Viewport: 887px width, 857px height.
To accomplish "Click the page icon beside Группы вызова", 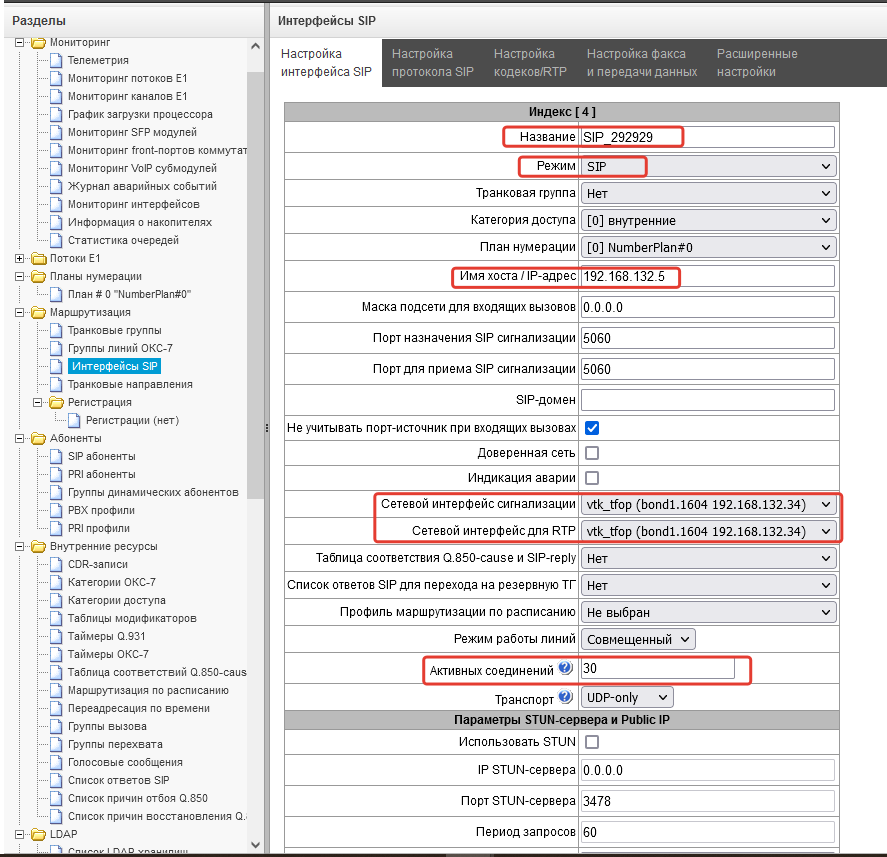I will [x=56, y=726].
